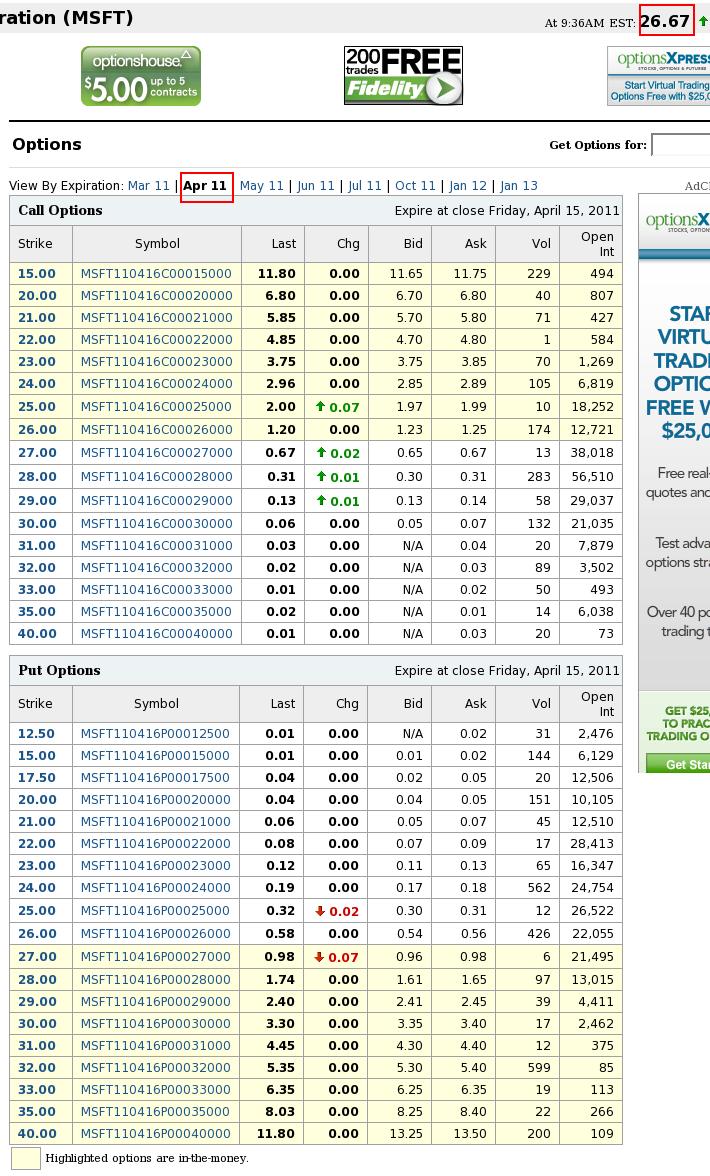Open call symbol MSFT110416C00040000
Image resolution: width=710 pixels, height=1176 pixels.
coord(156,634)
